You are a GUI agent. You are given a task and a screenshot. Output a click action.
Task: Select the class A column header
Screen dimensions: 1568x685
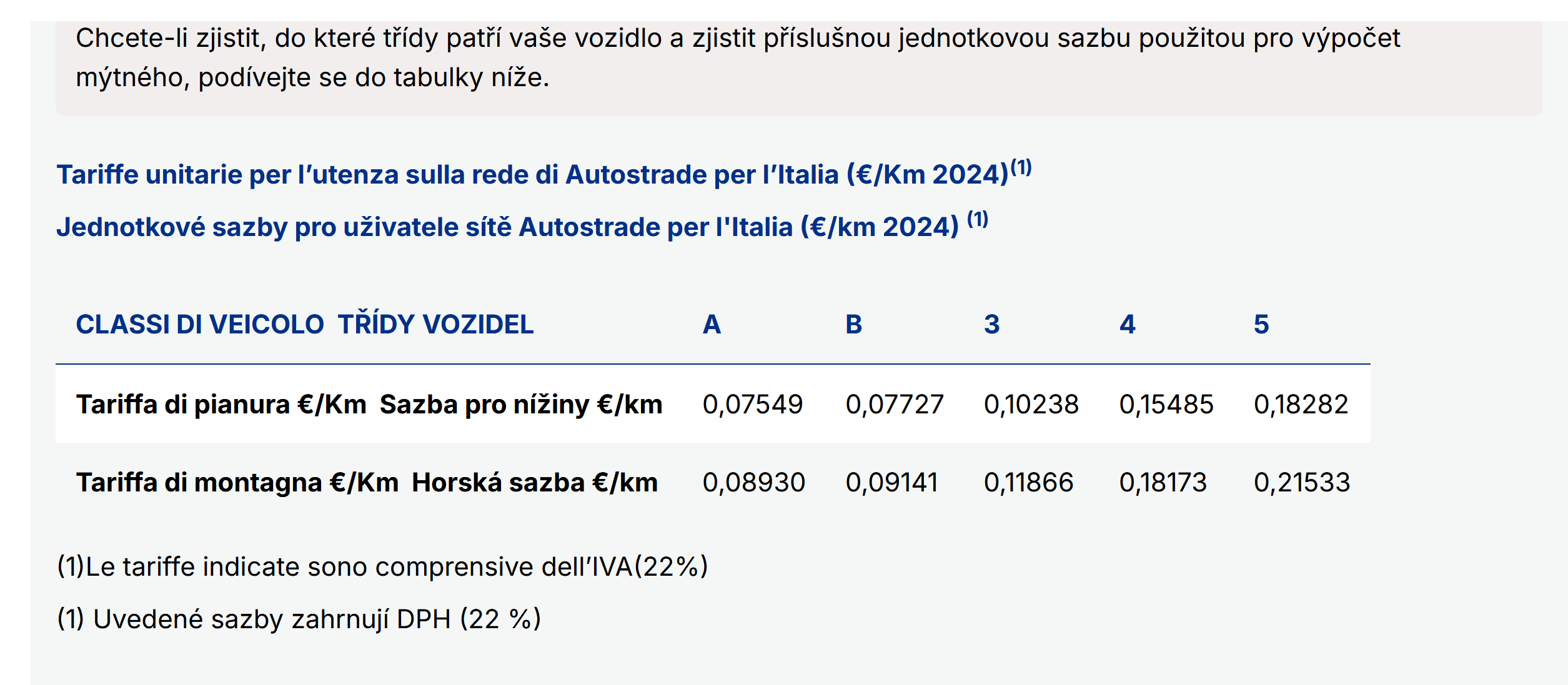[x=712, y=325]
